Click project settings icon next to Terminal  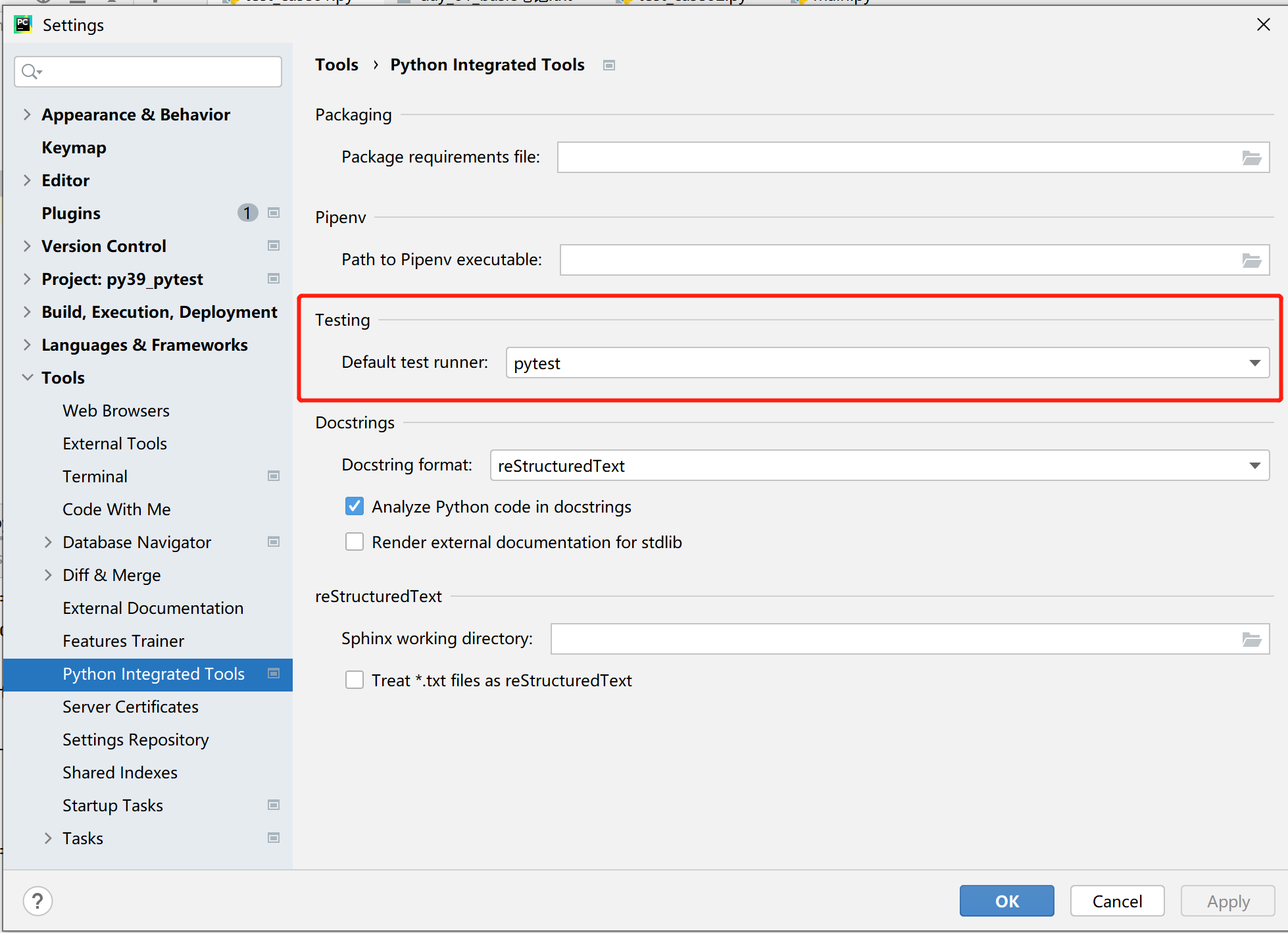(x=274, y=476)
